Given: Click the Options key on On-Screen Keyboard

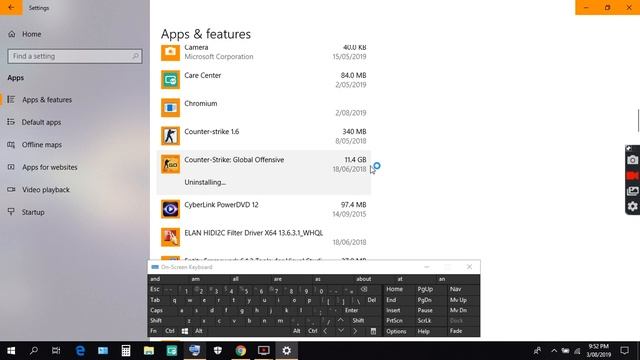Looking at the screenshot, I should (x=396, y=331).
